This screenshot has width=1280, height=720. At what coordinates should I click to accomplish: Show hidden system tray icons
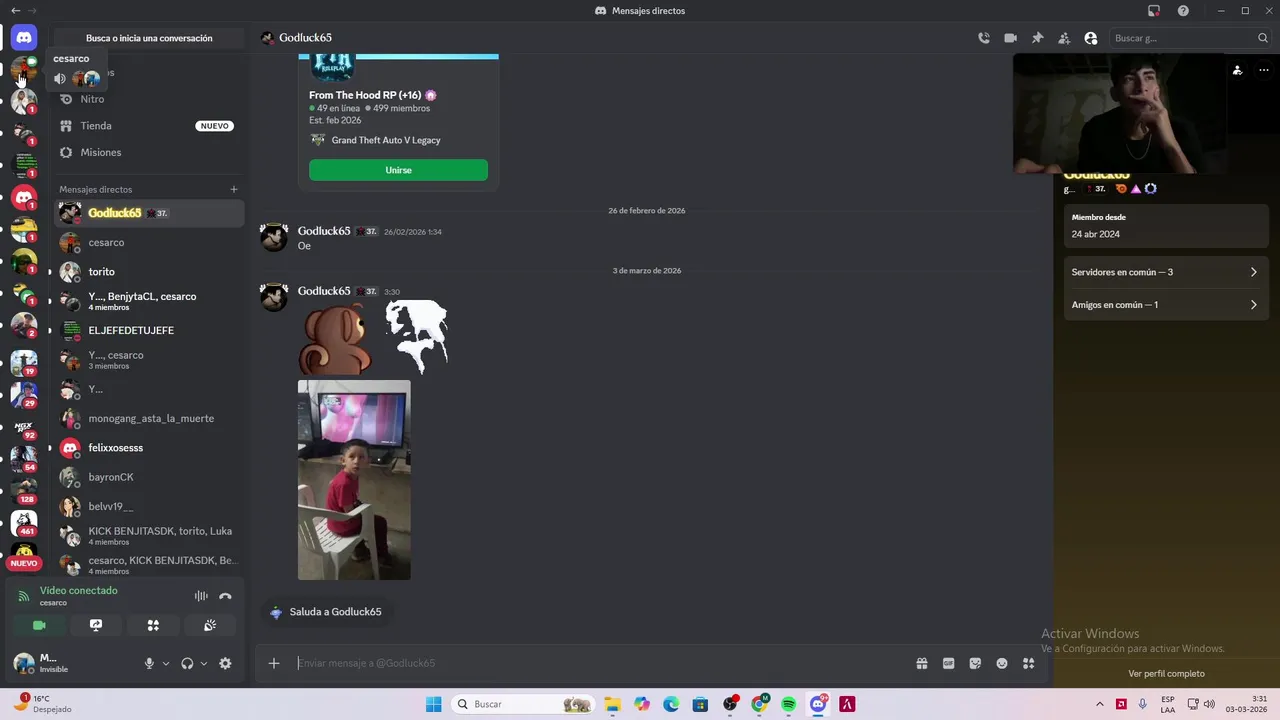point(1100,704)
